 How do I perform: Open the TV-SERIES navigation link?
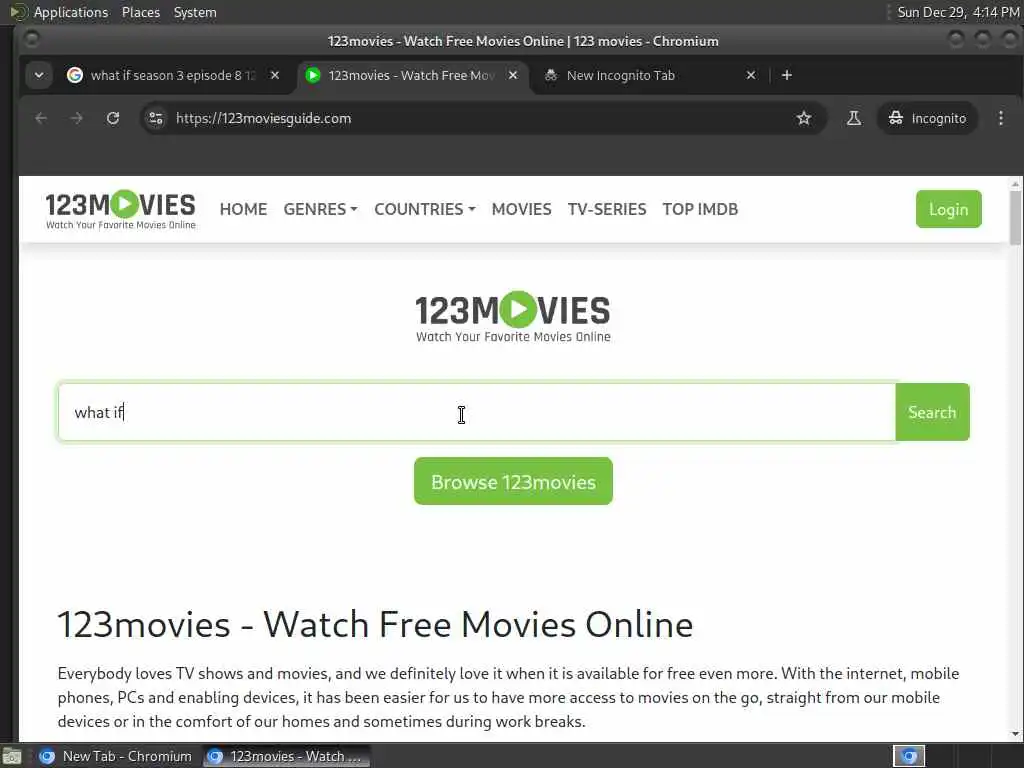coord(607,209)
